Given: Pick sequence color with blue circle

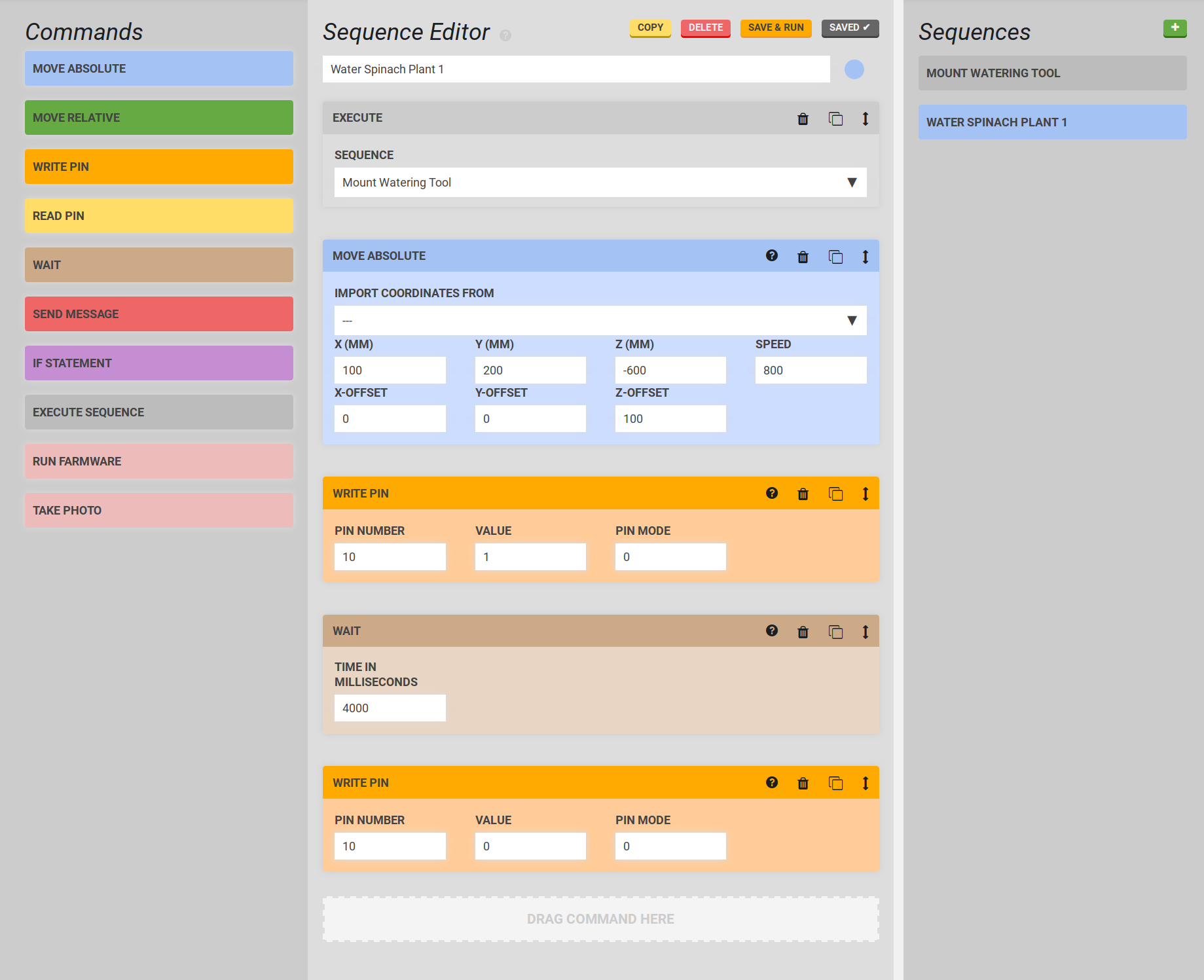Looking at the screenshot, I should click(x=854, y=69).
